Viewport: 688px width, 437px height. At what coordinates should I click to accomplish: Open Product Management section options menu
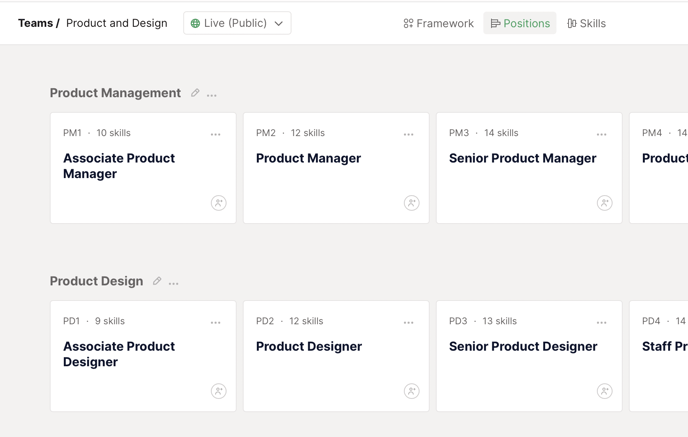[x=212, y=94]
